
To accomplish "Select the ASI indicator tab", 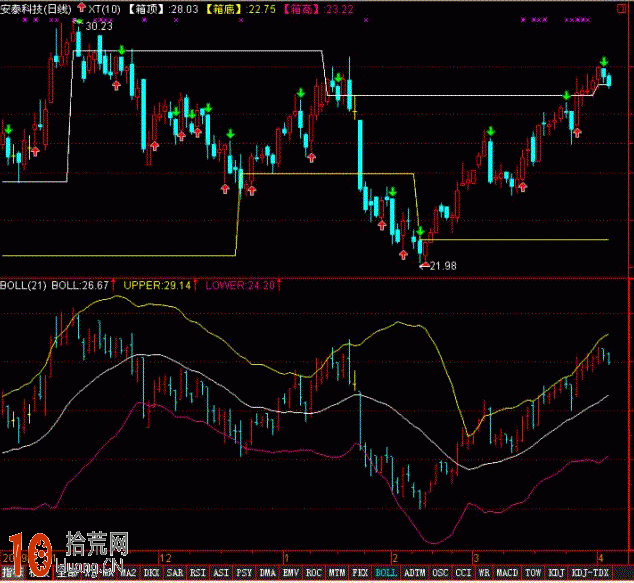I will pos(221,573).
